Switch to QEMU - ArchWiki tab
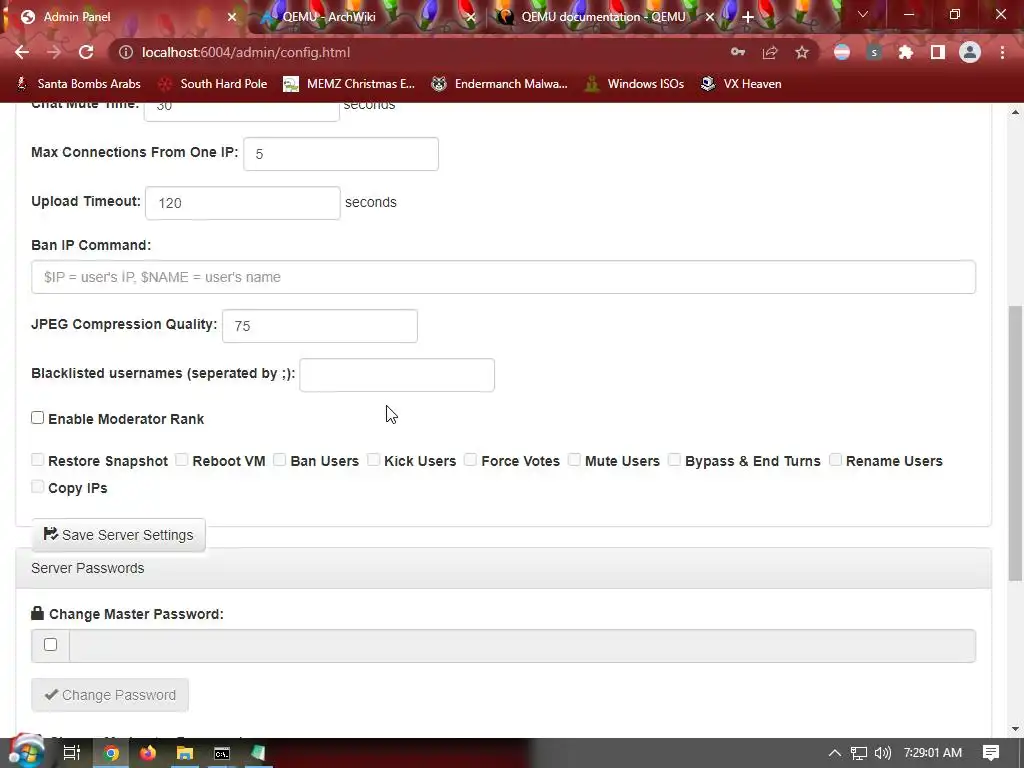 coord(366,17)
